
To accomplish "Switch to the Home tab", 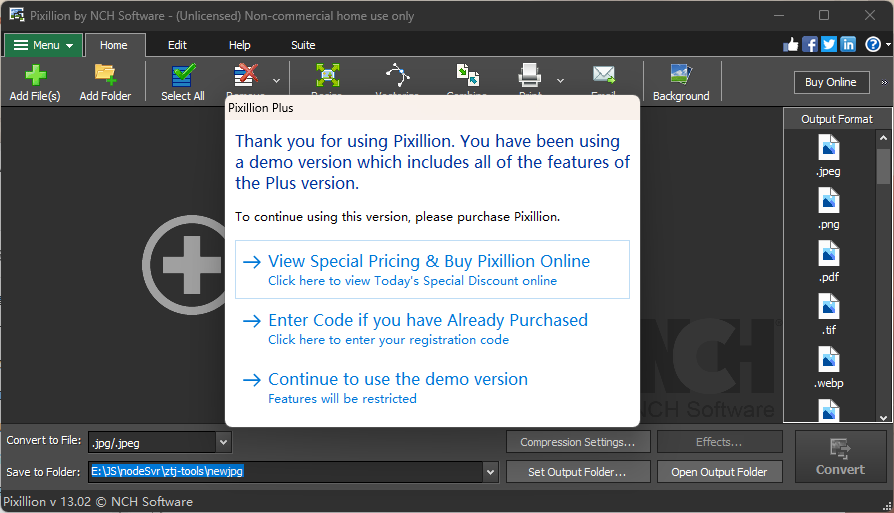I will pos(114,45).
